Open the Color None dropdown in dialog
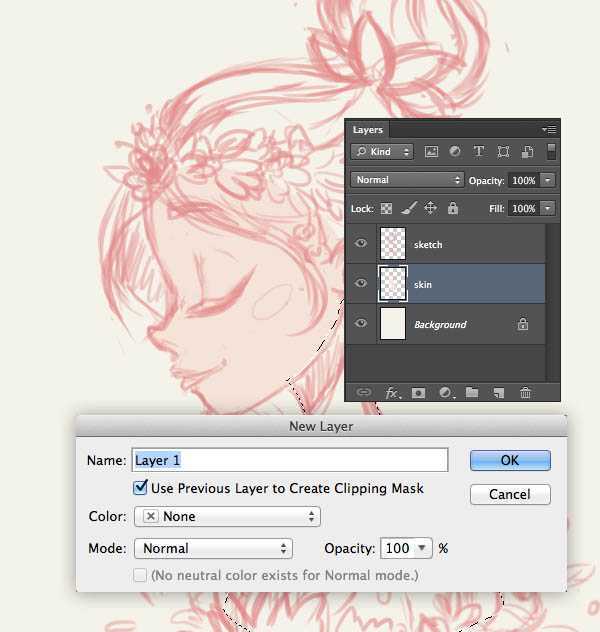 [x=227, y=516]
